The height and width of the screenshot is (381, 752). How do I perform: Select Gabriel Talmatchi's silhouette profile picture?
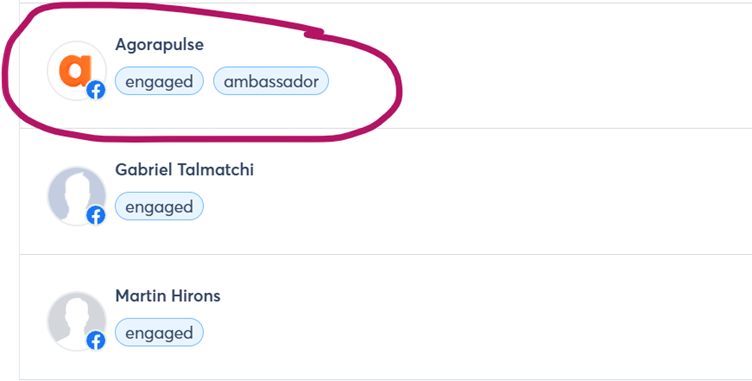[x=76, y=196]
